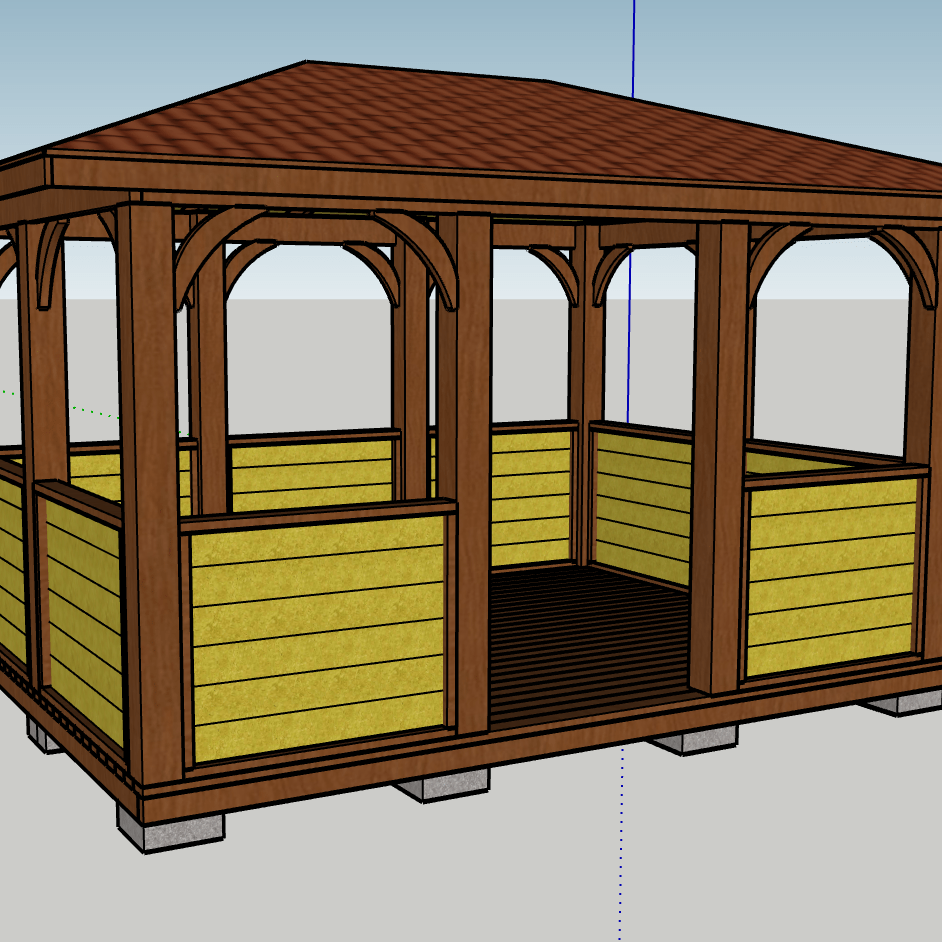Click the wooden post just right of entrance
The height and width of the screenshot is (942, 942).
[720, 460]
